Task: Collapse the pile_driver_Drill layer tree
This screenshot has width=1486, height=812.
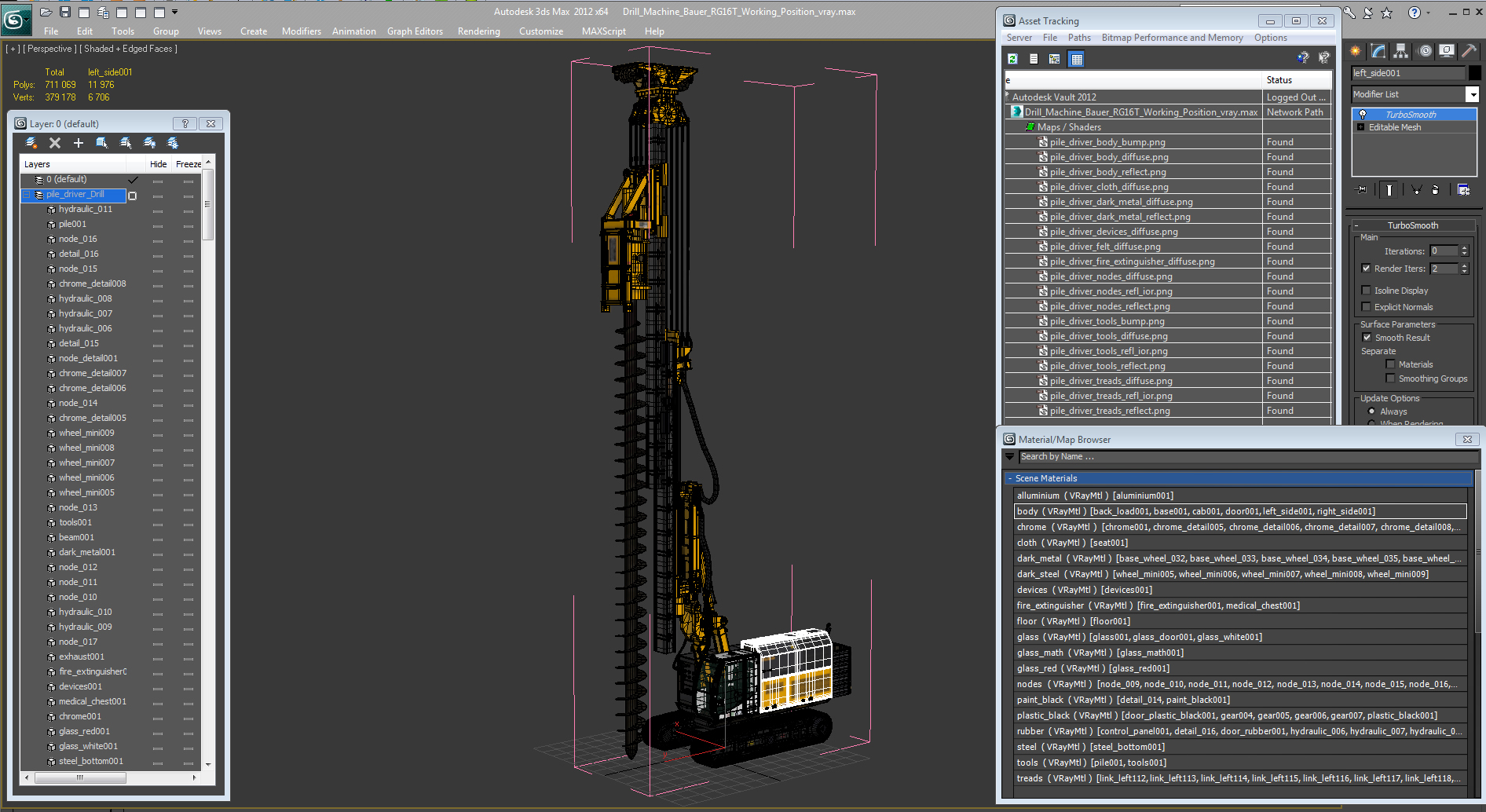Action: 27,195
